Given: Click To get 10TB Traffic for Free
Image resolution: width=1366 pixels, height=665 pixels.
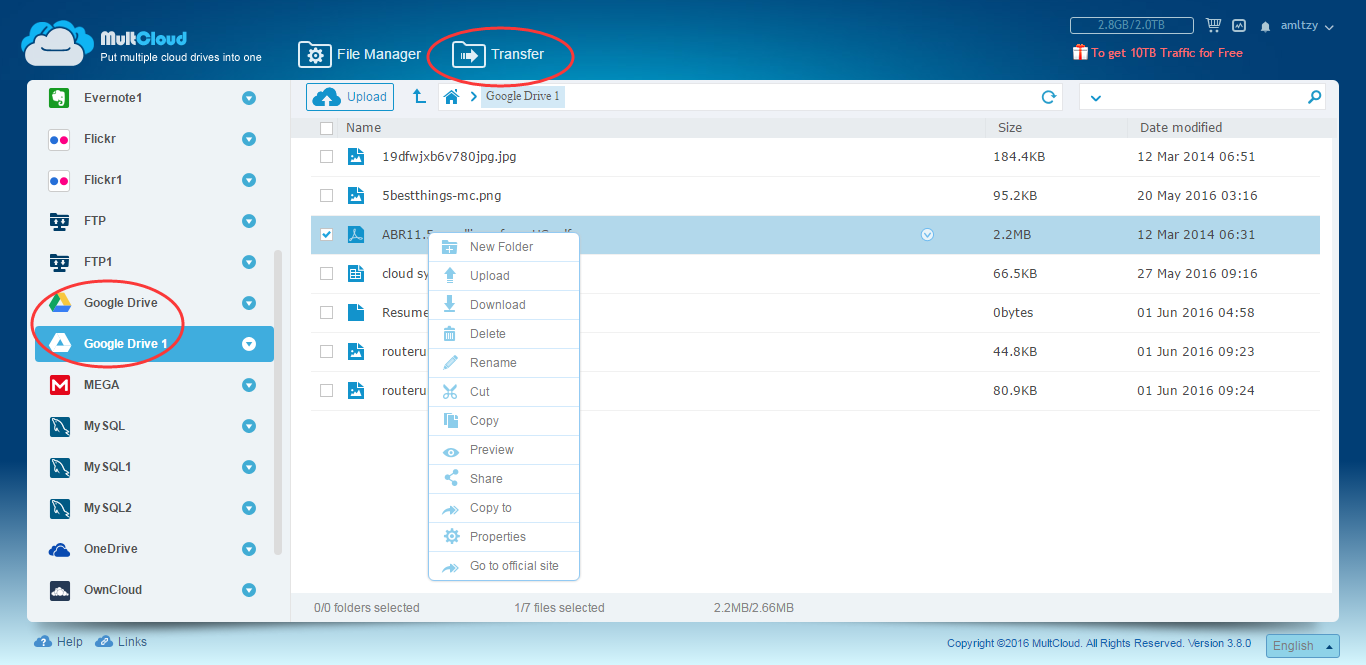Looking at the screenshot, I should (1158, 53).
